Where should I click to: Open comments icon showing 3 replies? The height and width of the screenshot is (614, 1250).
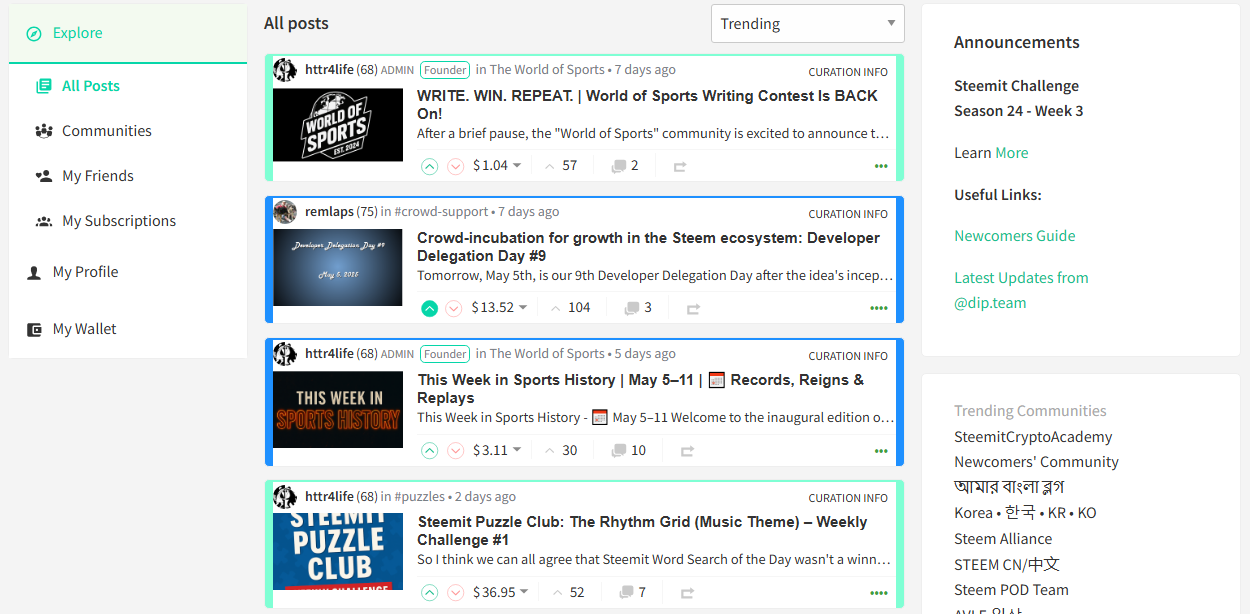click(x=638, y=308)
